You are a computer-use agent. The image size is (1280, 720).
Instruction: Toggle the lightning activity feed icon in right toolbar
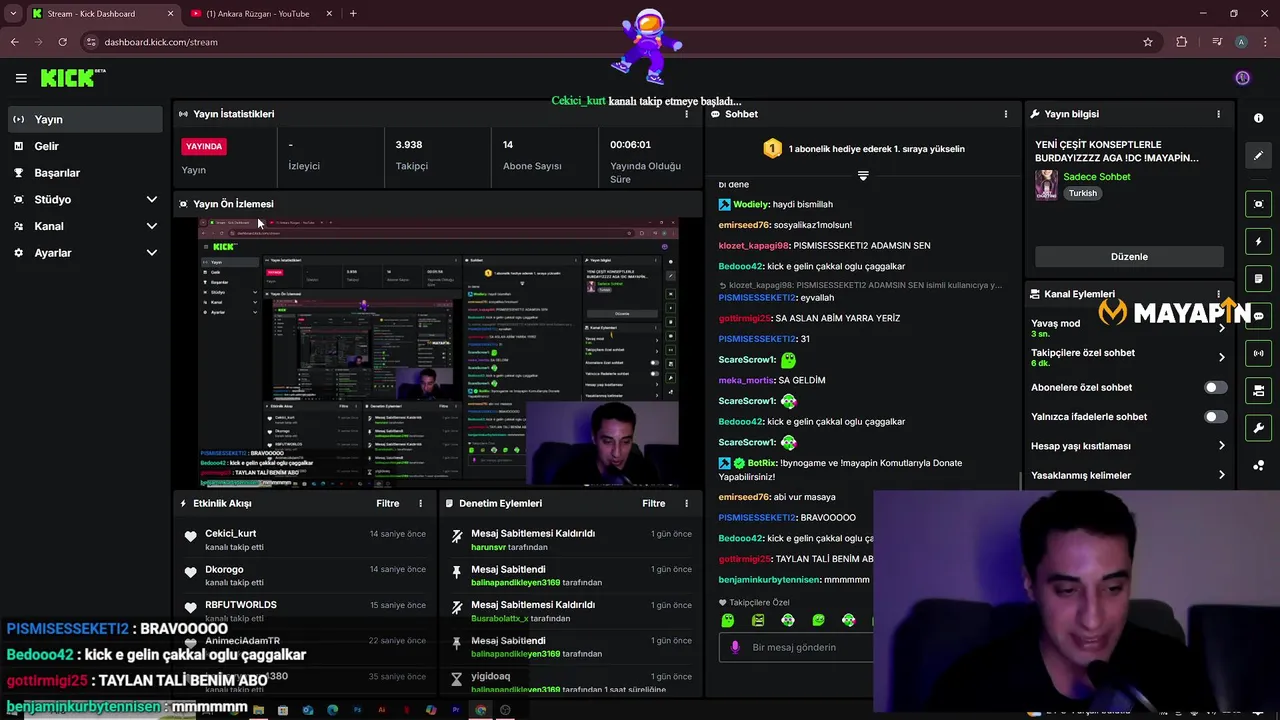tap(1258, 241)
